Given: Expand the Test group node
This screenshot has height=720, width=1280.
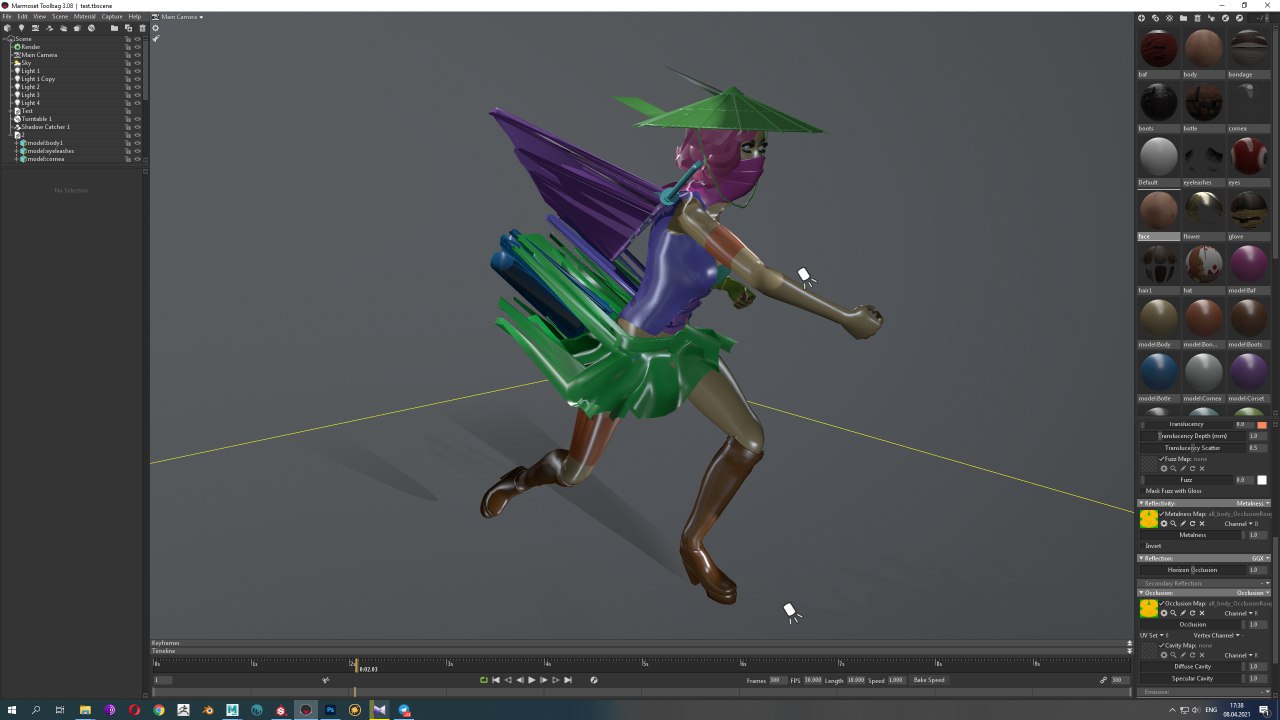Looking at the screenshot, I should (x=10, y=111).
